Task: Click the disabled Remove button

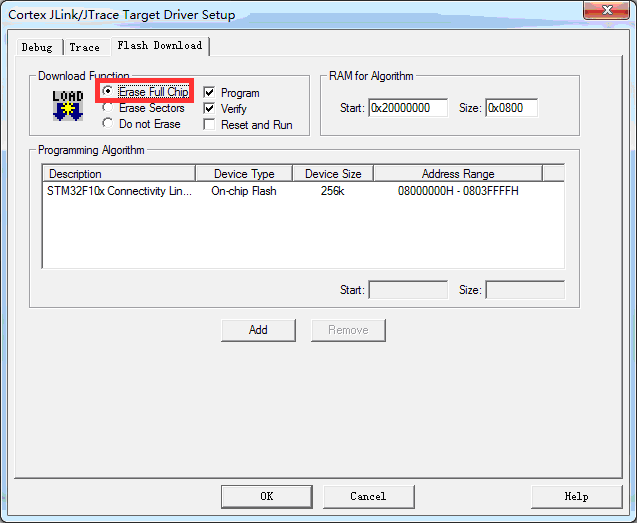Action: 348,330
